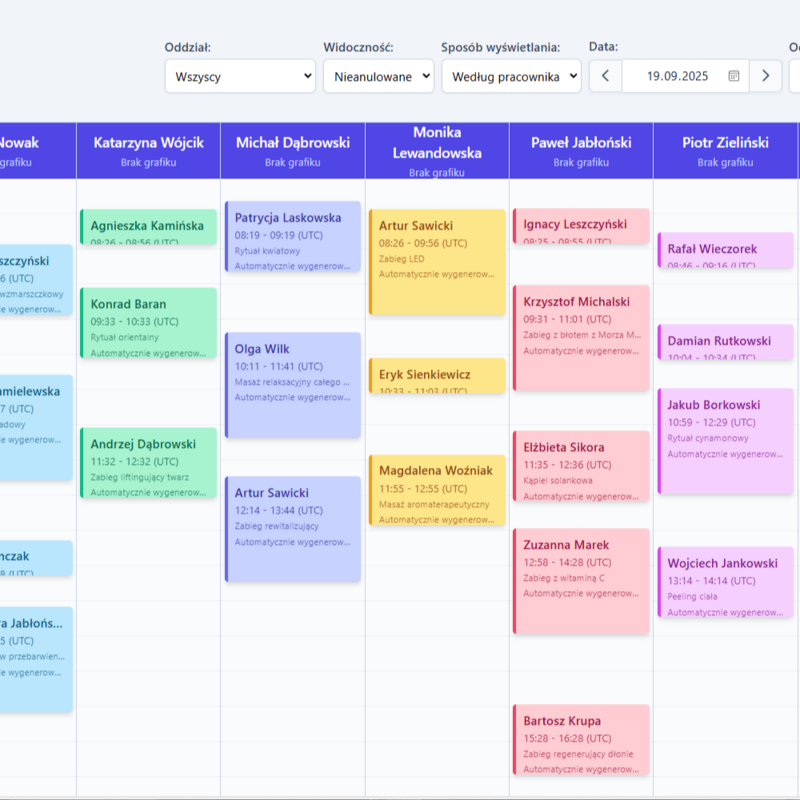Open the calendar picker icon in date field

point(734,76)
